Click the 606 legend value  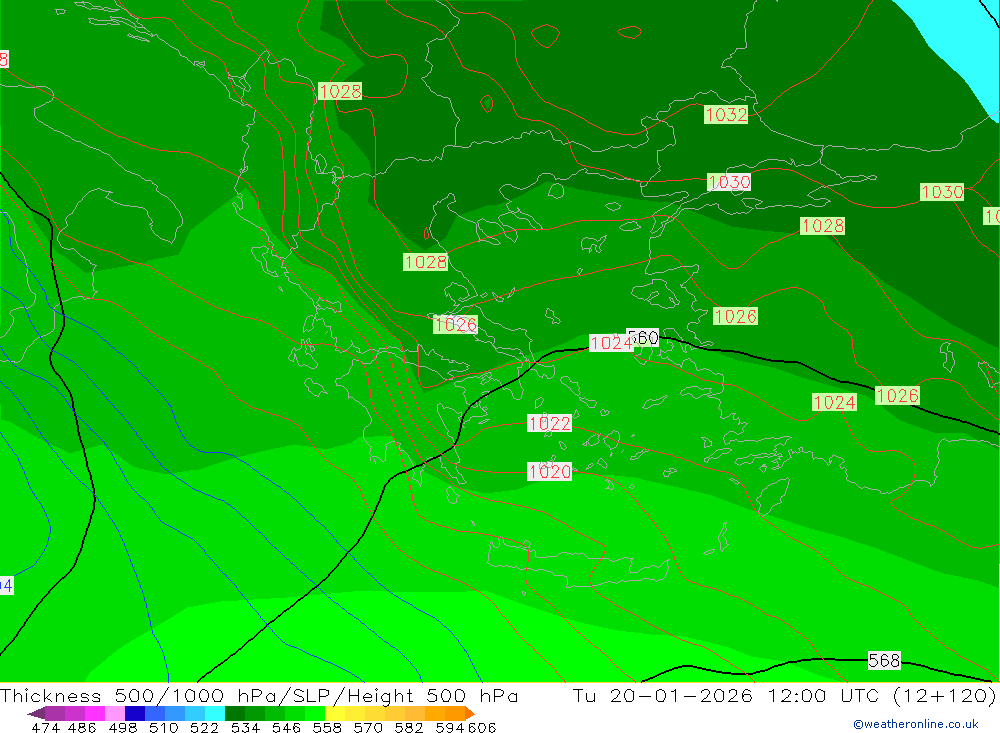click(x=481, y=727)
